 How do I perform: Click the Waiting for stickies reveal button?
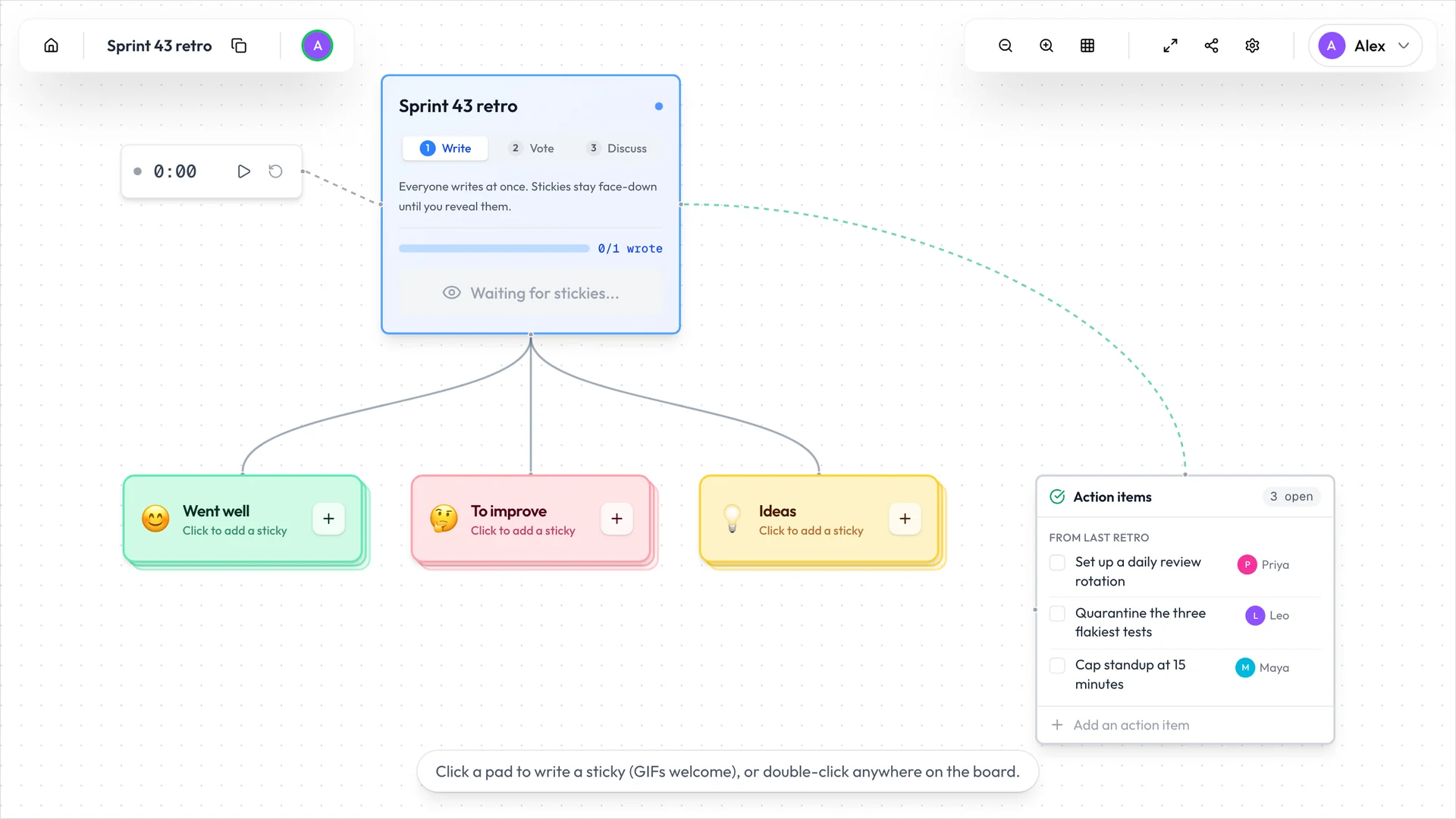(531, 293)
